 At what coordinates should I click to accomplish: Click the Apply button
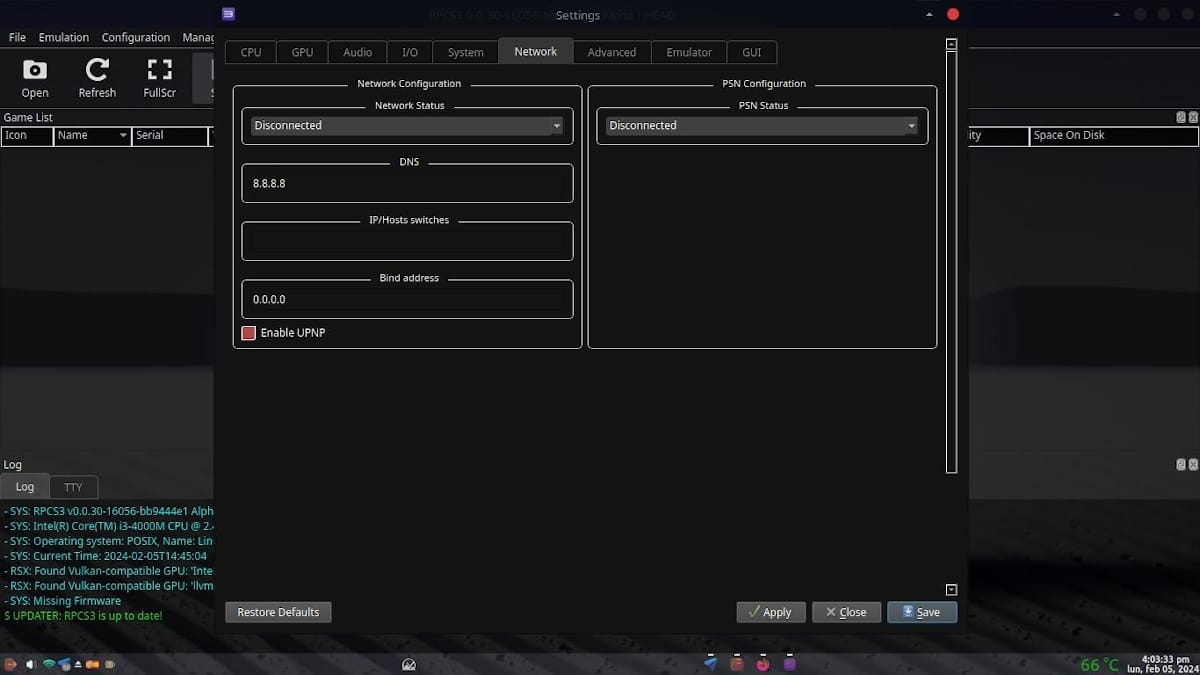tap(769, 612)
